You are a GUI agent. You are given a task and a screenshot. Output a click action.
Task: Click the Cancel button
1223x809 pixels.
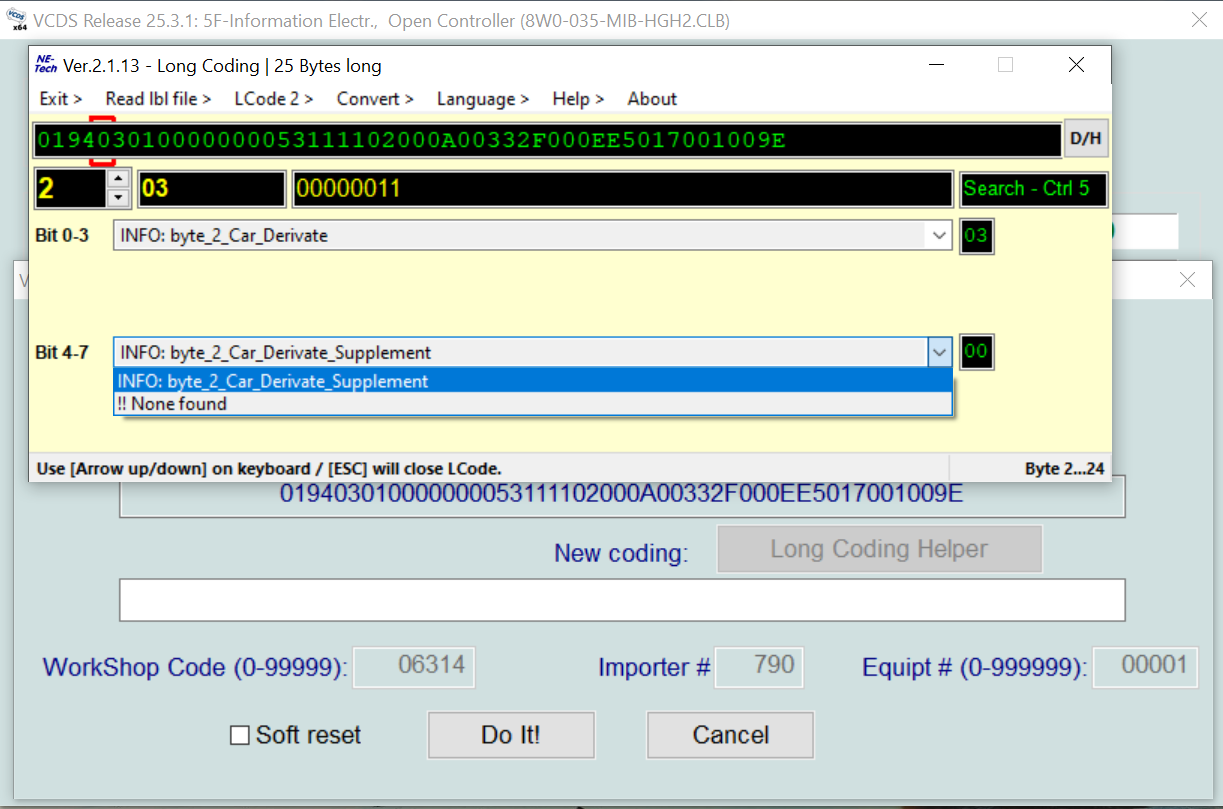(x=730, y=735)
